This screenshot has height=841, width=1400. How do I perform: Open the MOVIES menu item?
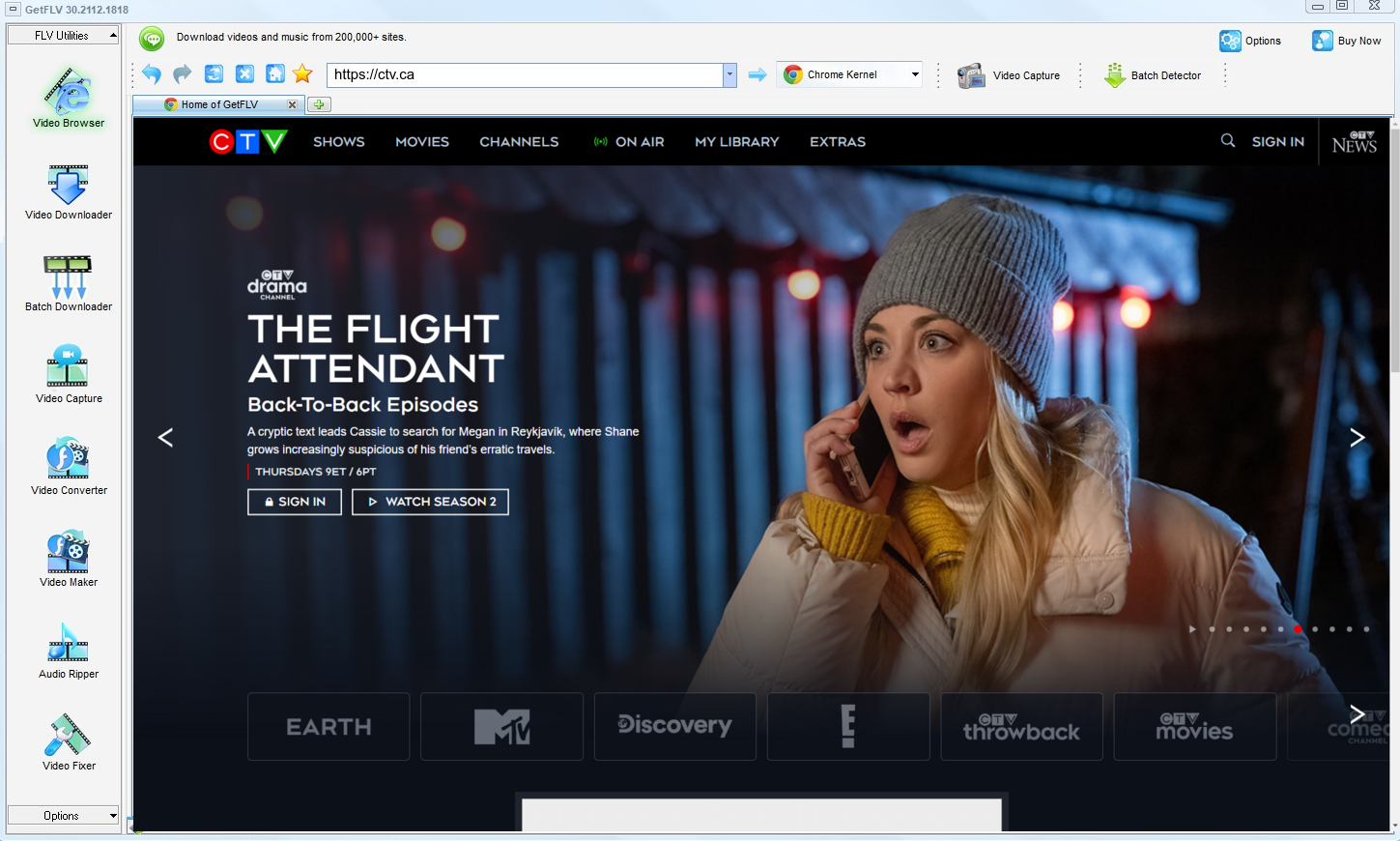click(422, 142)
